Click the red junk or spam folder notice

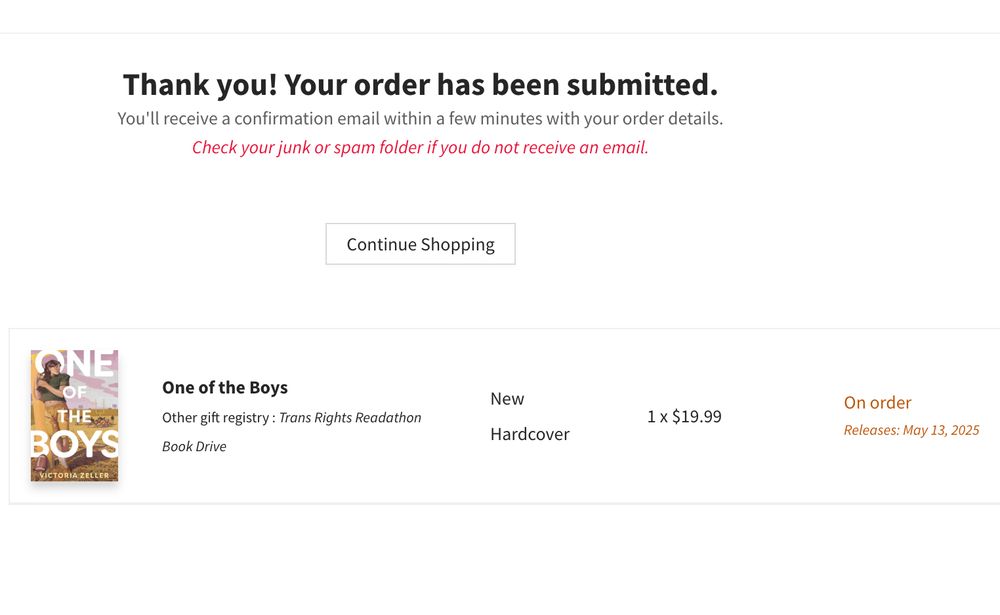pos(420,147)
